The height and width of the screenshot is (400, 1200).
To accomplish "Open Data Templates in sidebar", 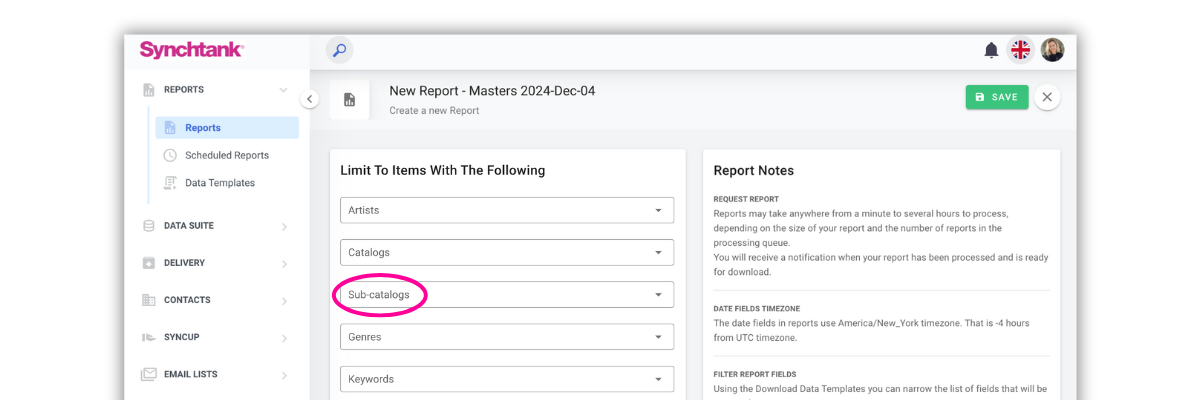I will point(219,183).
